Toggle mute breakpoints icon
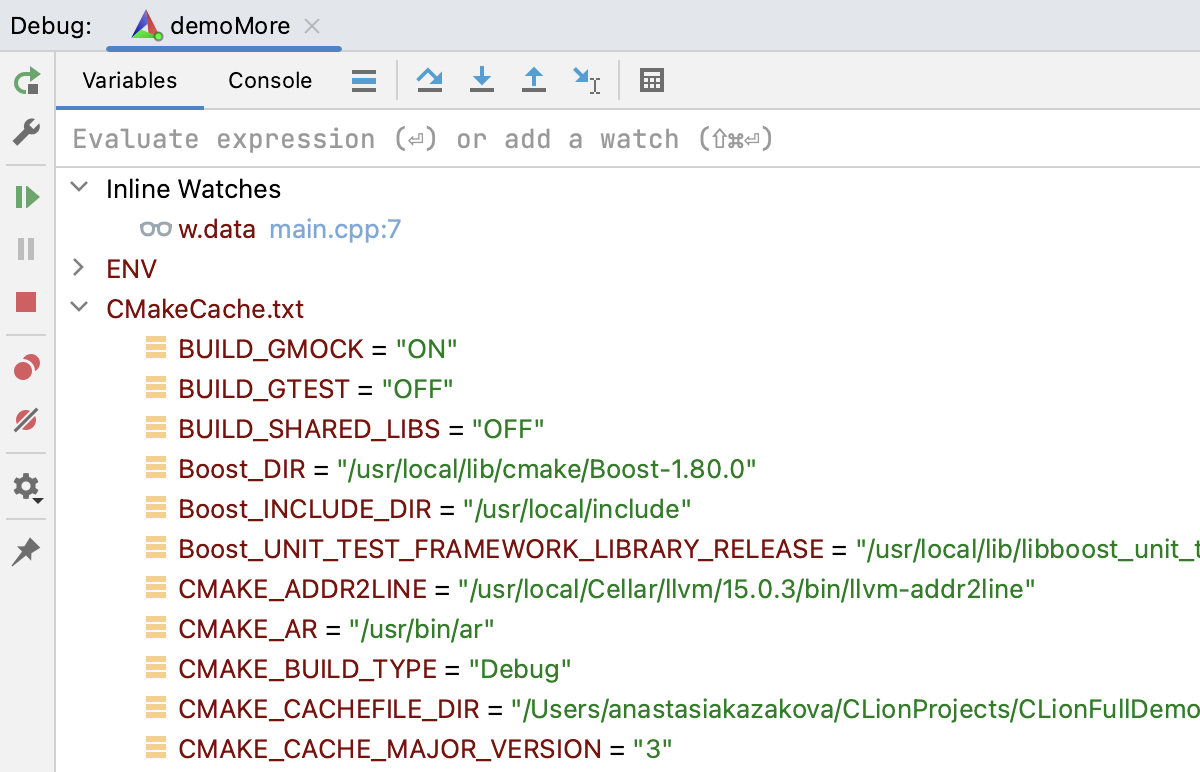This screenshot has height=772, width=1200. pyautogui.click(x=27, y=421)
